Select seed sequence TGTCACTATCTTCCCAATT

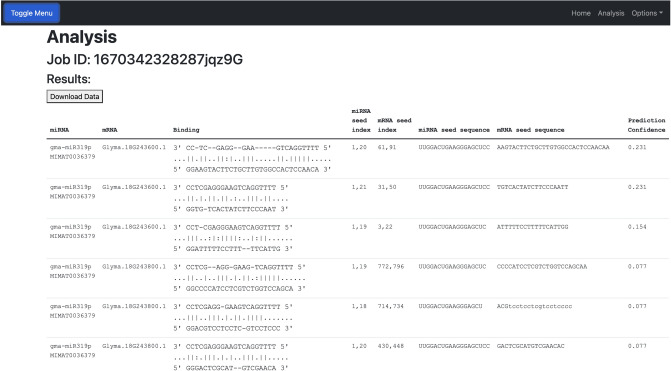point(532,187)
